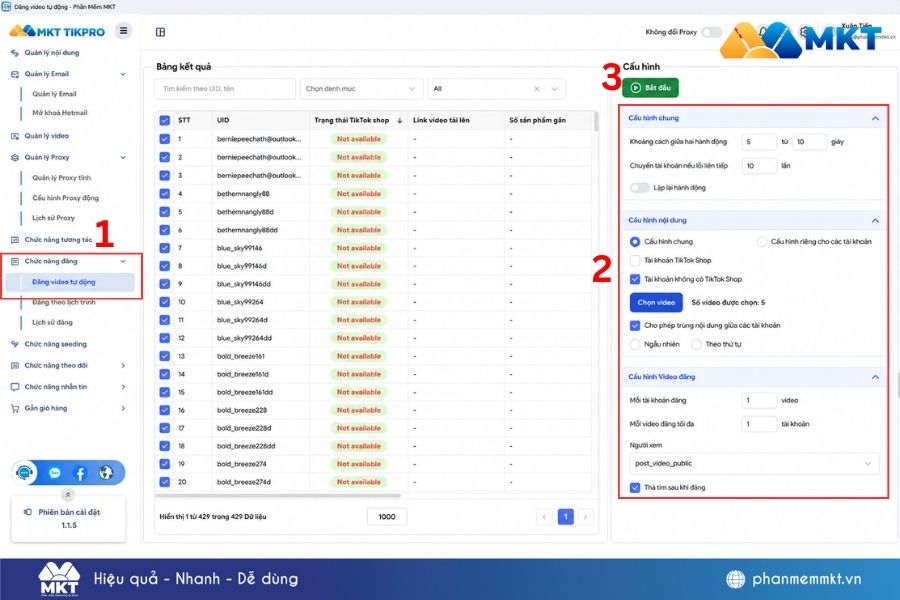The width and height of the screenshot is (900, 600).
Task: Click the Chức năng tương tác icon
Action: pos(15,240)
